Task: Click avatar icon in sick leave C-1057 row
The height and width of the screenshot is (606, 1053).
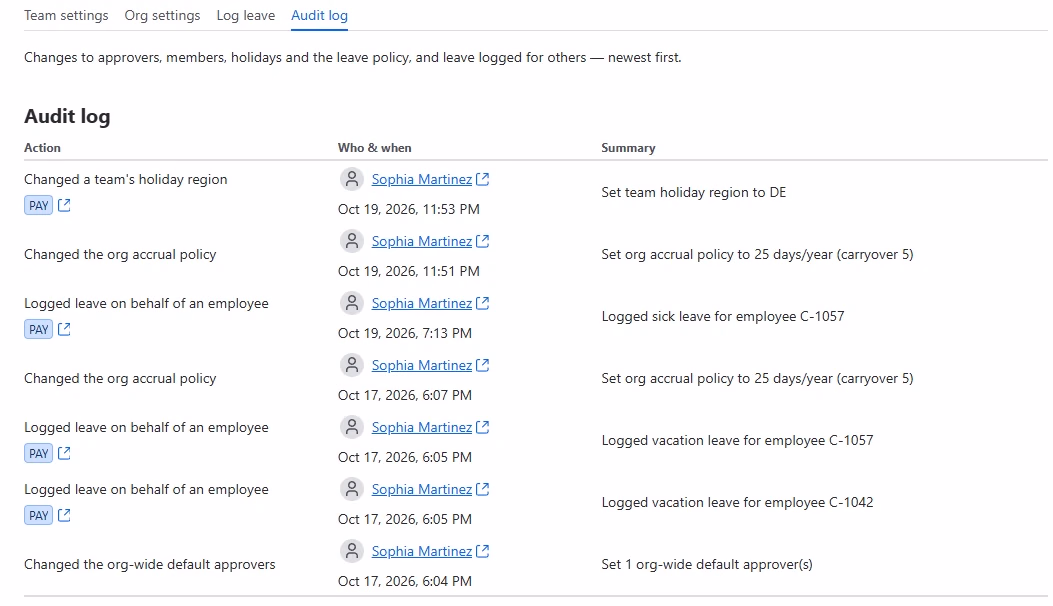Action: coord(351,304)
